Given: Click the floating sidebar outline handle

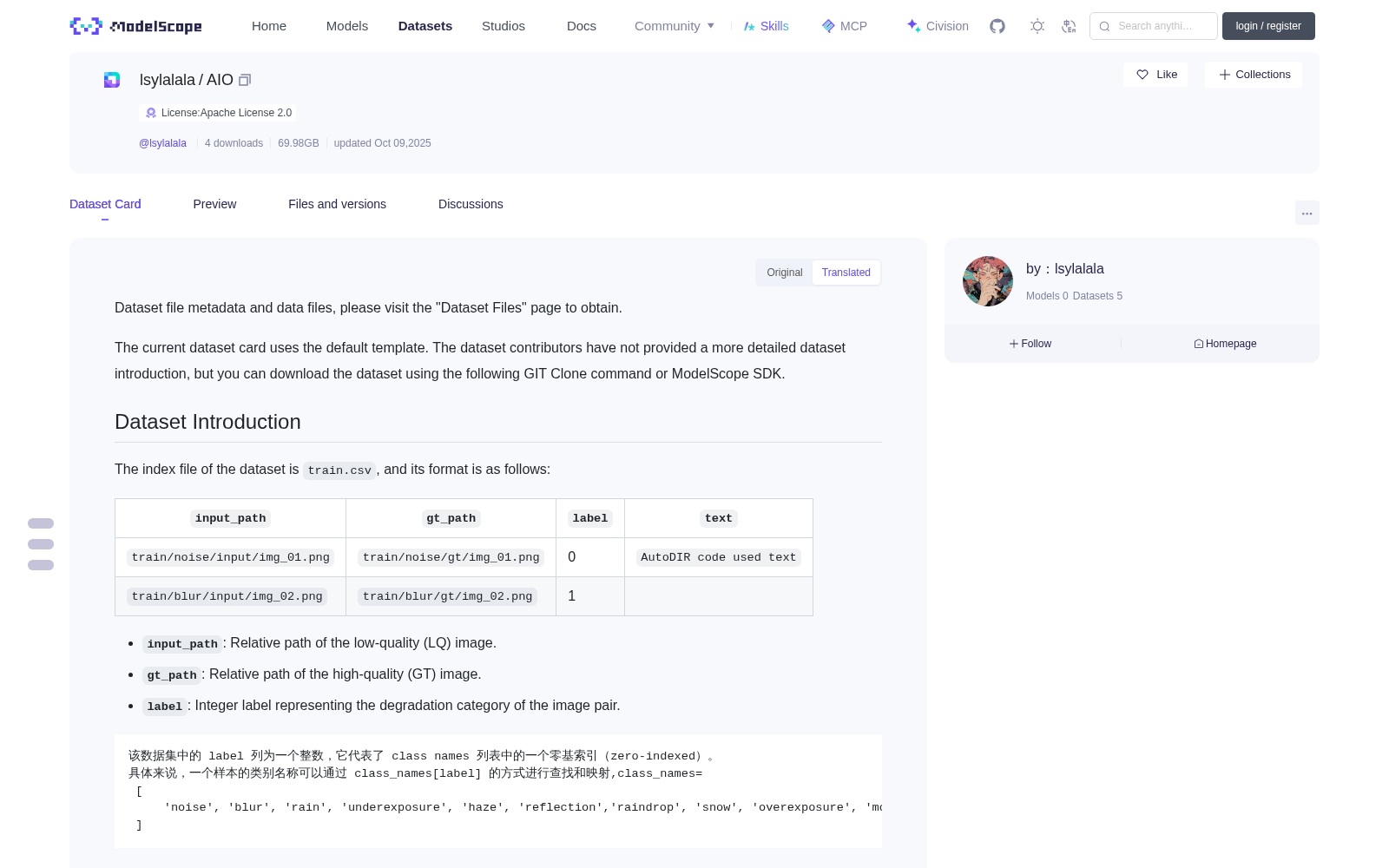Looking at the screenshot, I should pyautogui.click(x=41, y=544).
